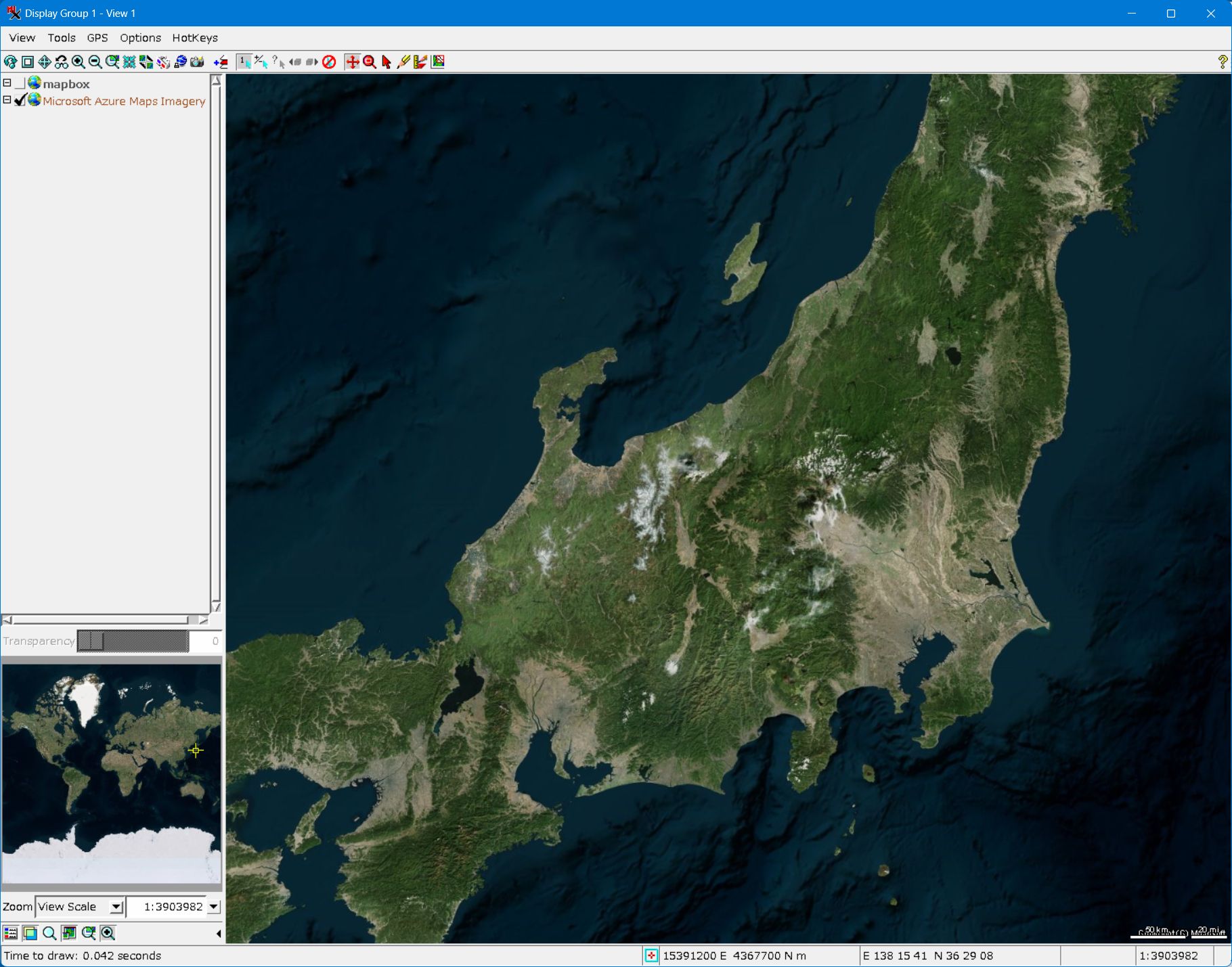Click the red circle-slash cancel icon
The width and height of the screenshot is (1232, 967).
[329, 62]
